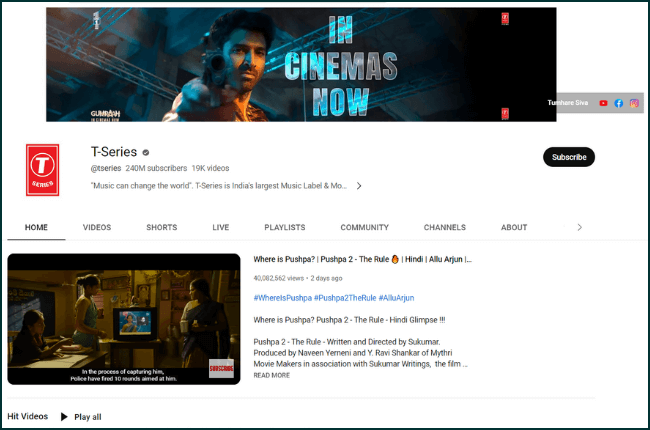Image resolution: width=650 pixels, height=430 pixels.
Task: Open the Instagram icon link in banner
Action: pos(633,103)
